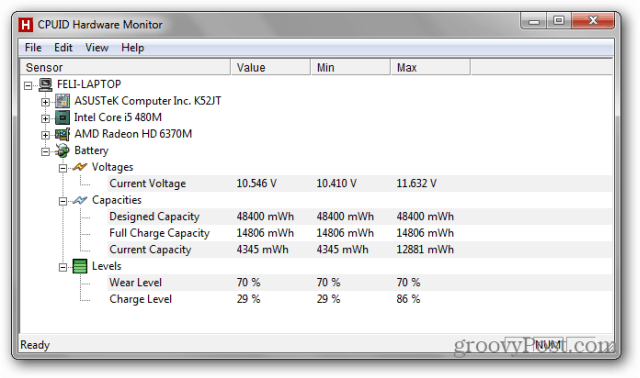Click Current Capacity value 4345 mWh

(x=262, y=249)
